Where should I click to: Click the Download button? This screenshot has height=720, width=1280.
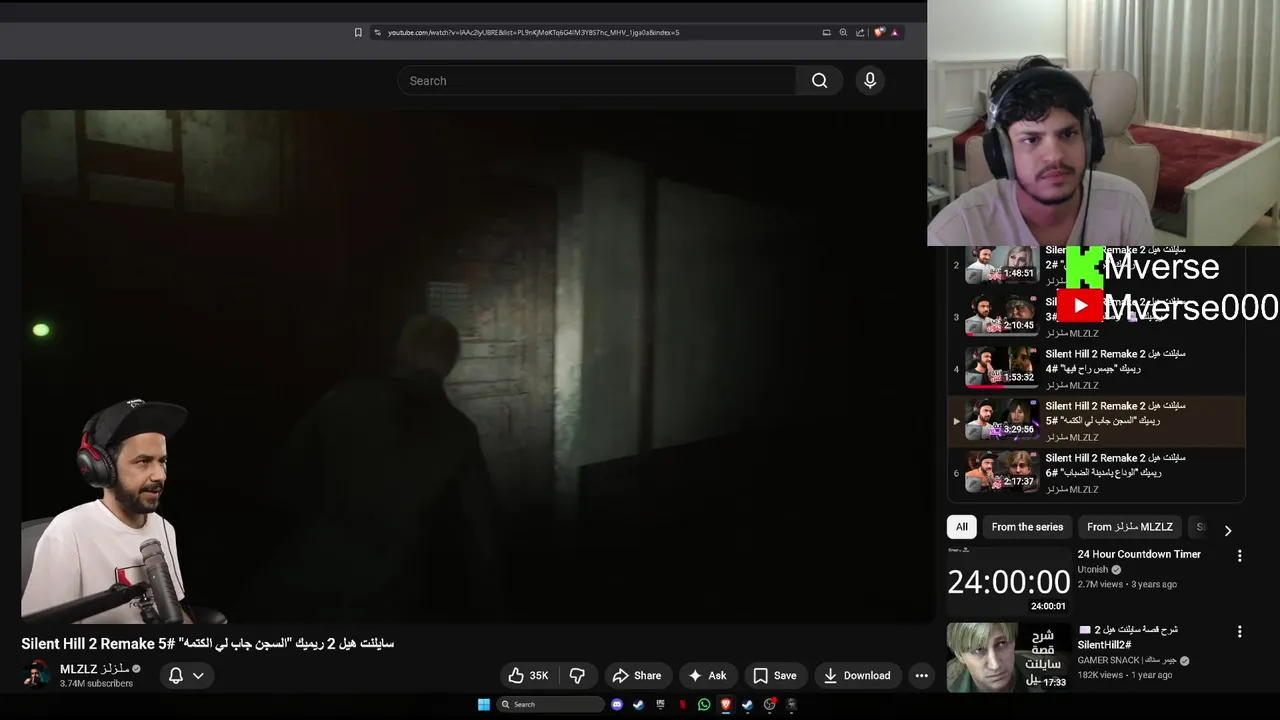tap(857, 676)
